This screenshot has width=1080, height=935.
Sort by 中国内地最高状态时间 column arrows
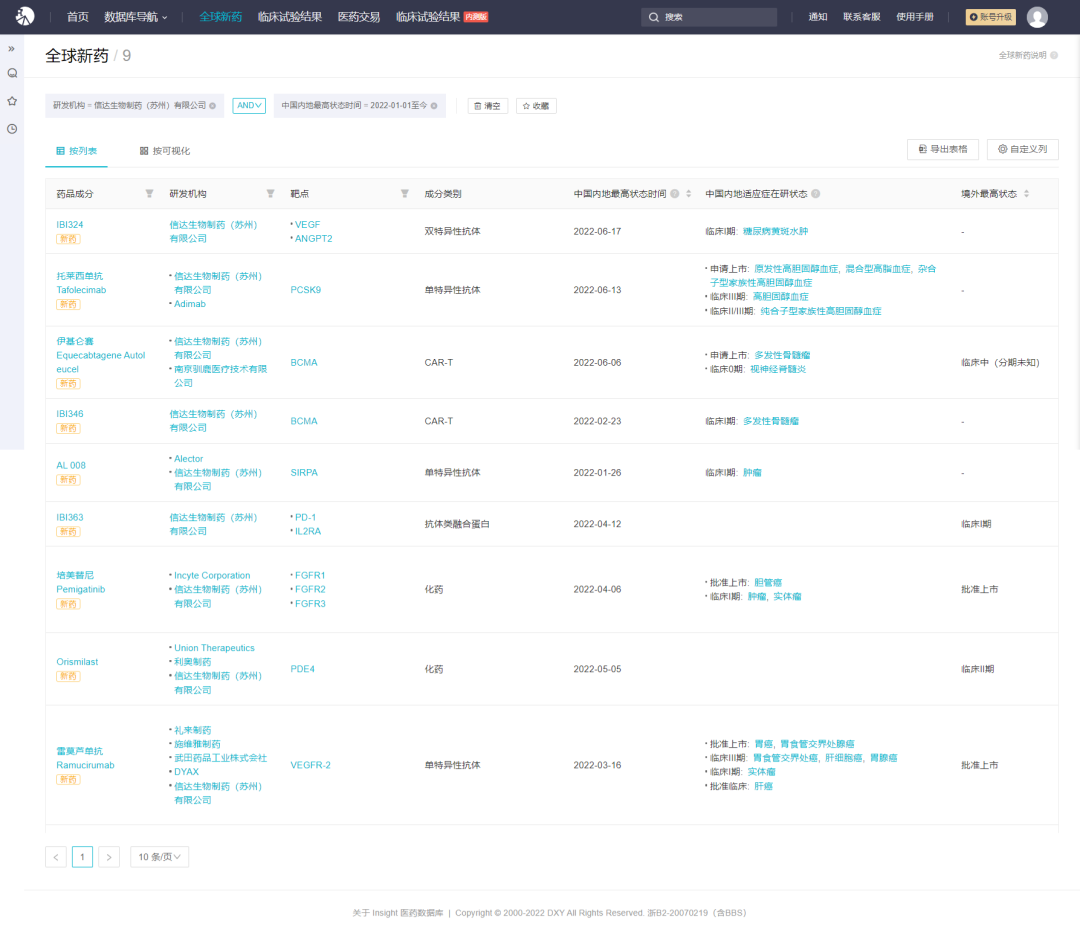click(x=689, y=194)
